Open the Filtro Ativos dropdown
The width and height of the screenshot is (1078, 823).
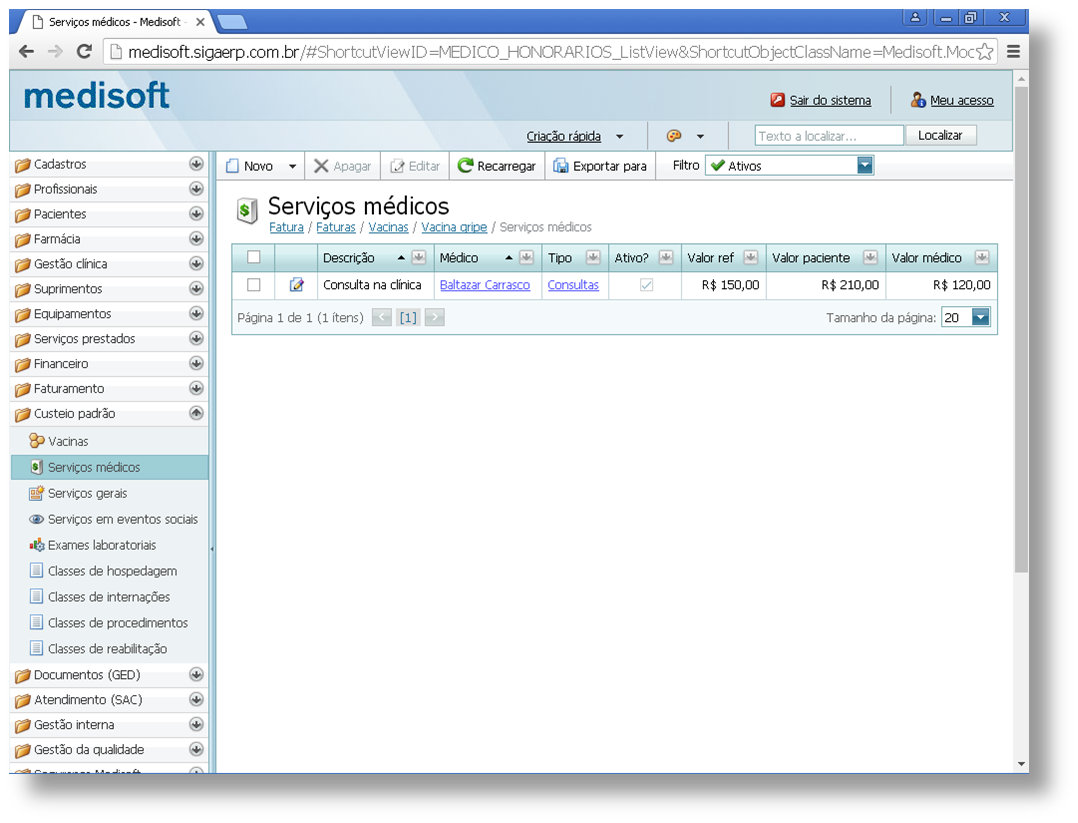coord(865,166)
